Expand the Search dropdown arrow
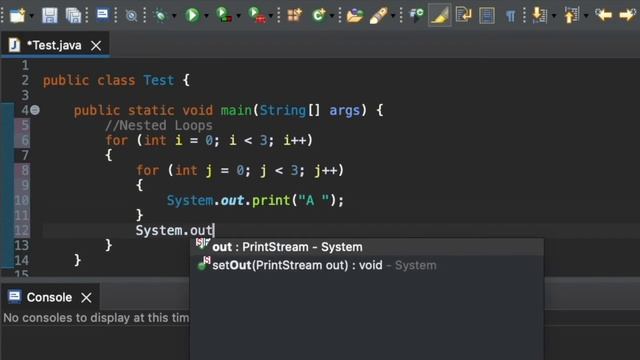 (x=393, y=16)
